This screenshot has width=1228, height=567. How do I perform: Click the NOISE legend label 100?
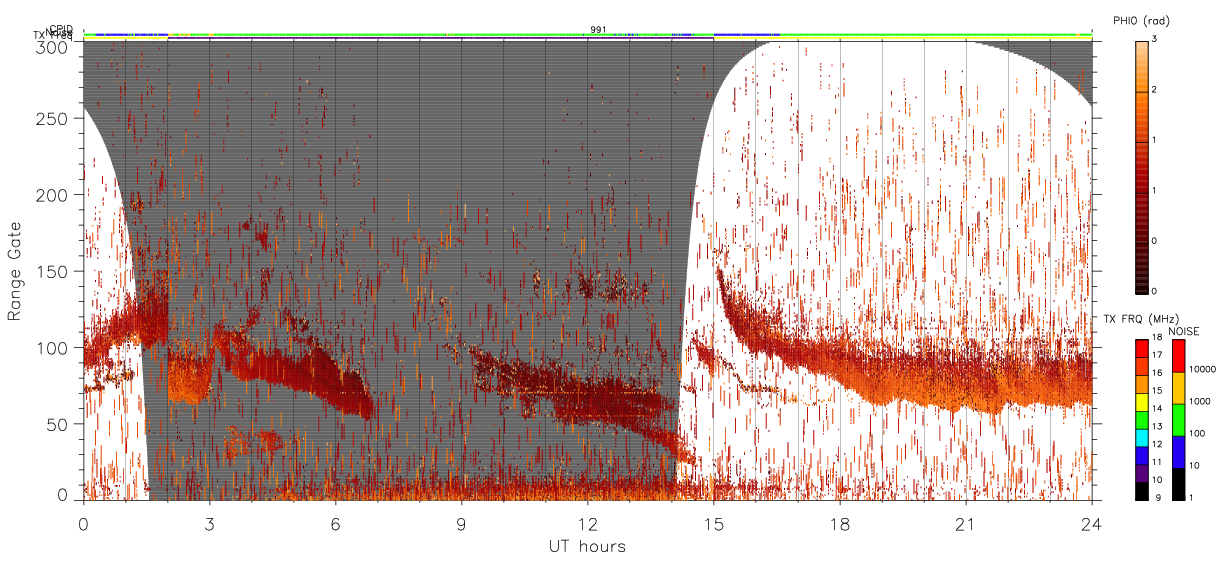click(x=1199, y=434)
